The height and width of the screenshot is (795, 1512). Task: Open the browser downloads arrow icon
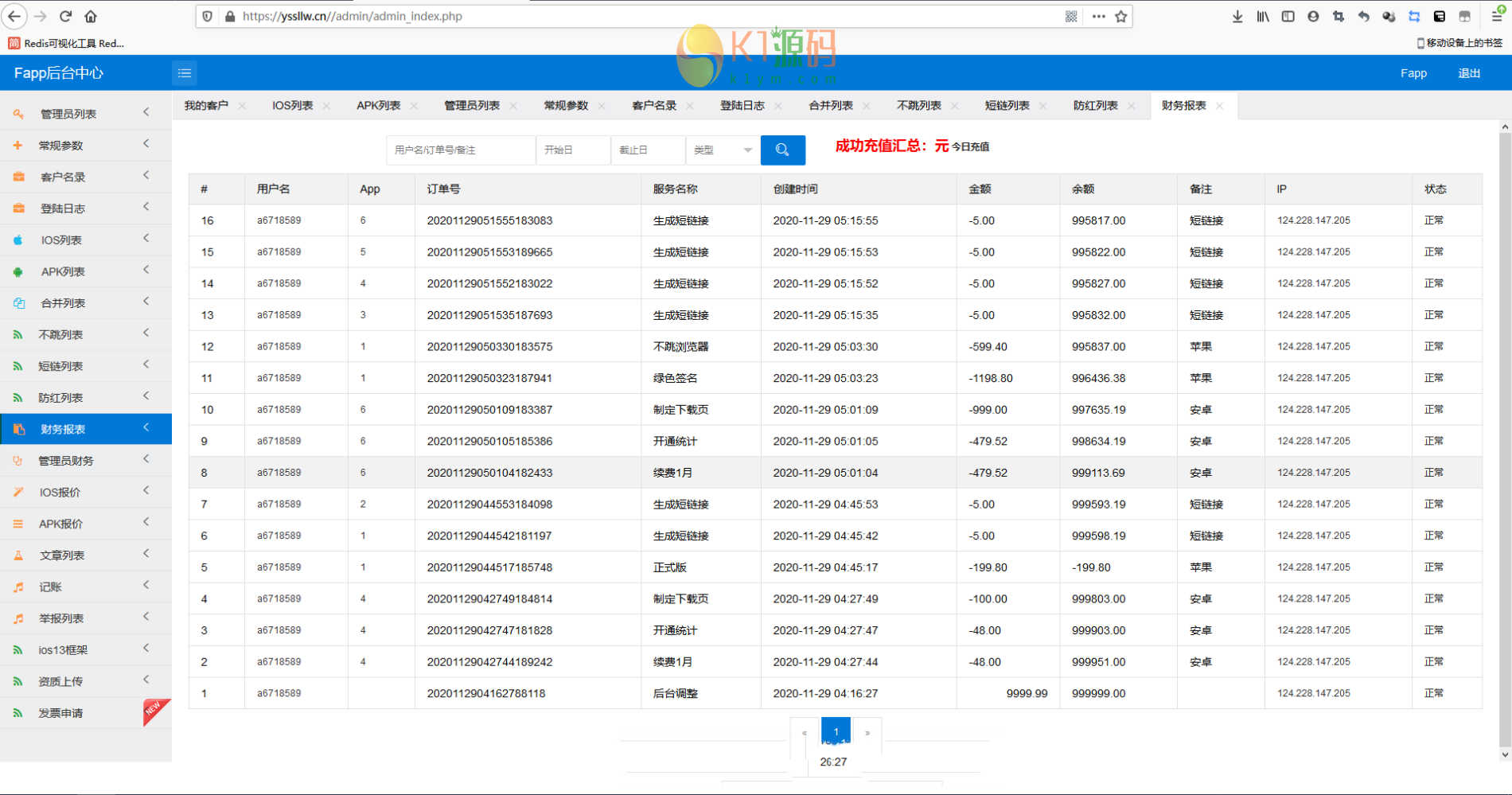[1237, 16]
